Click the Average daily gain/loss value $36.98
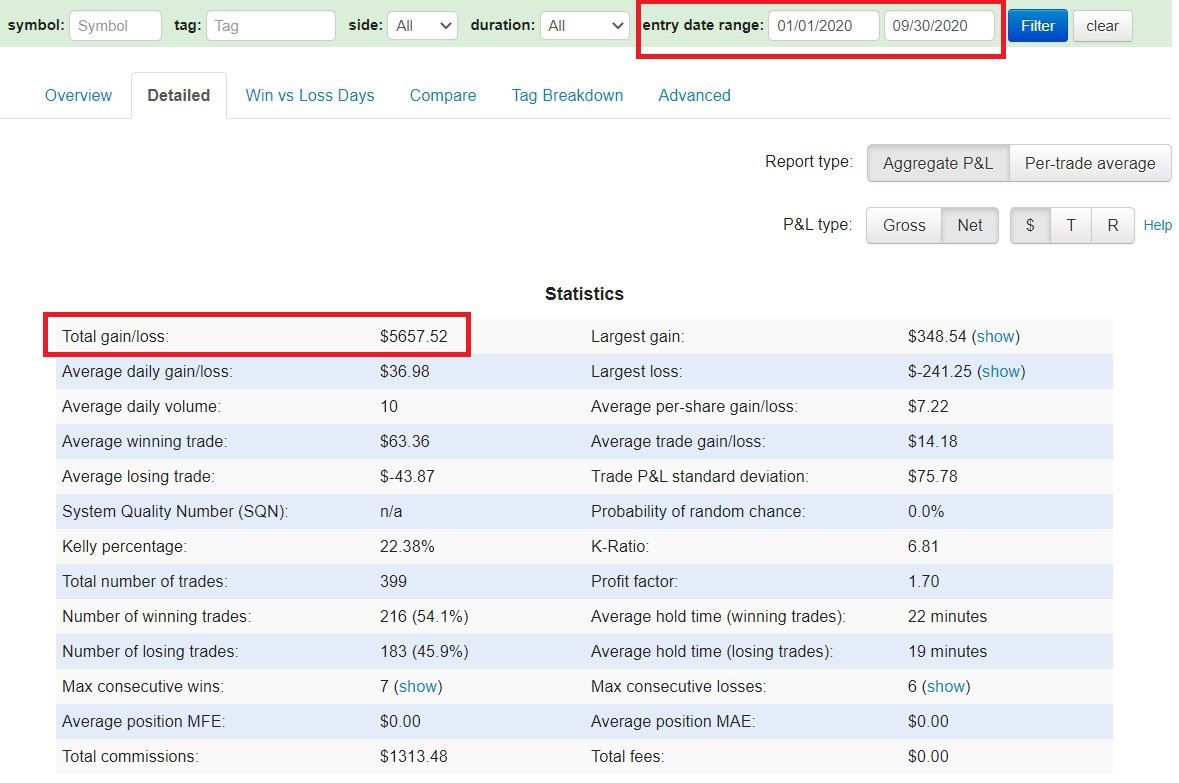The height and width of the screenshot is (783, 1179). [405, 372]
